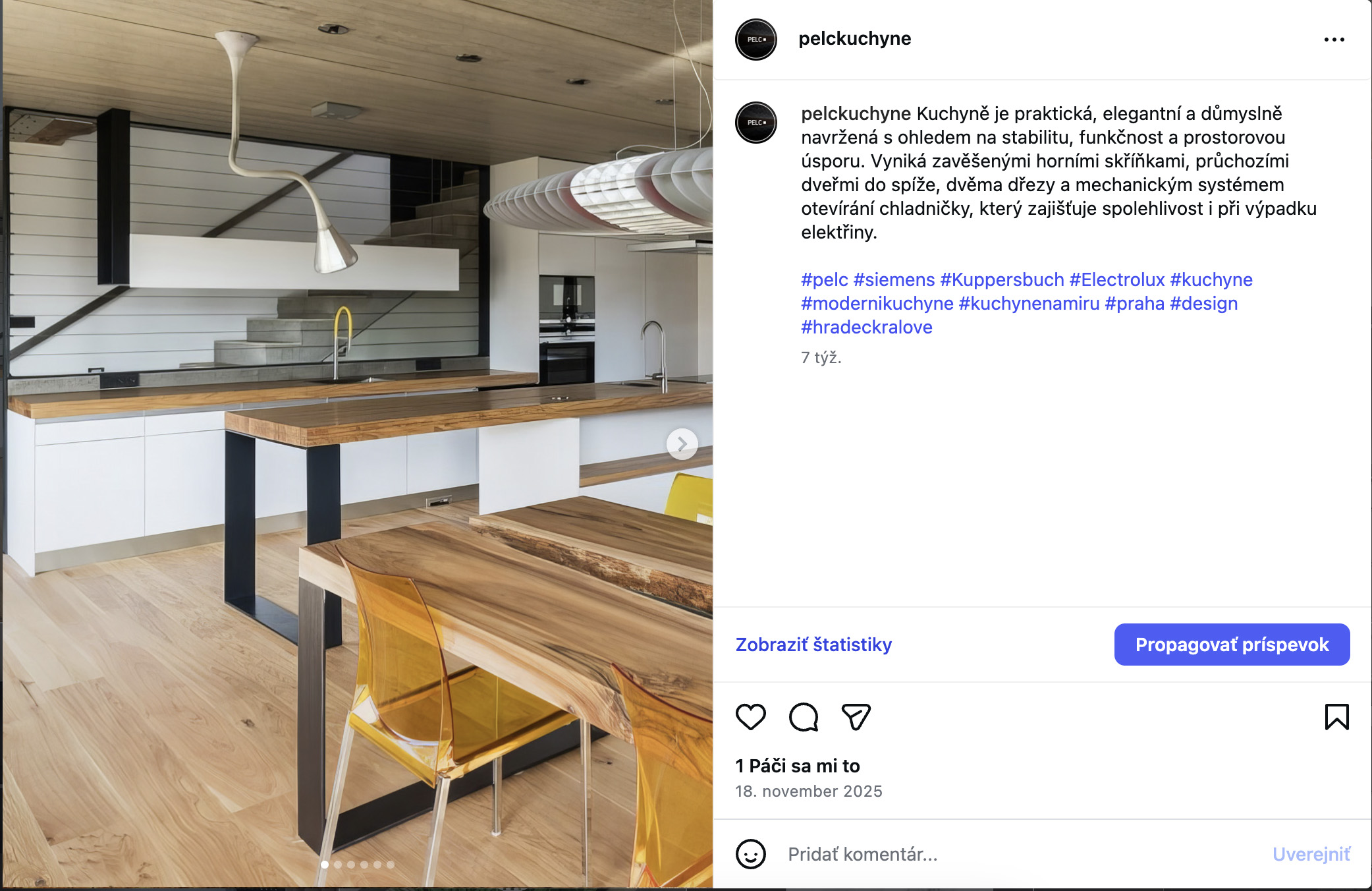Click the Propagovať príspevok button

[x=1232, y=645]
